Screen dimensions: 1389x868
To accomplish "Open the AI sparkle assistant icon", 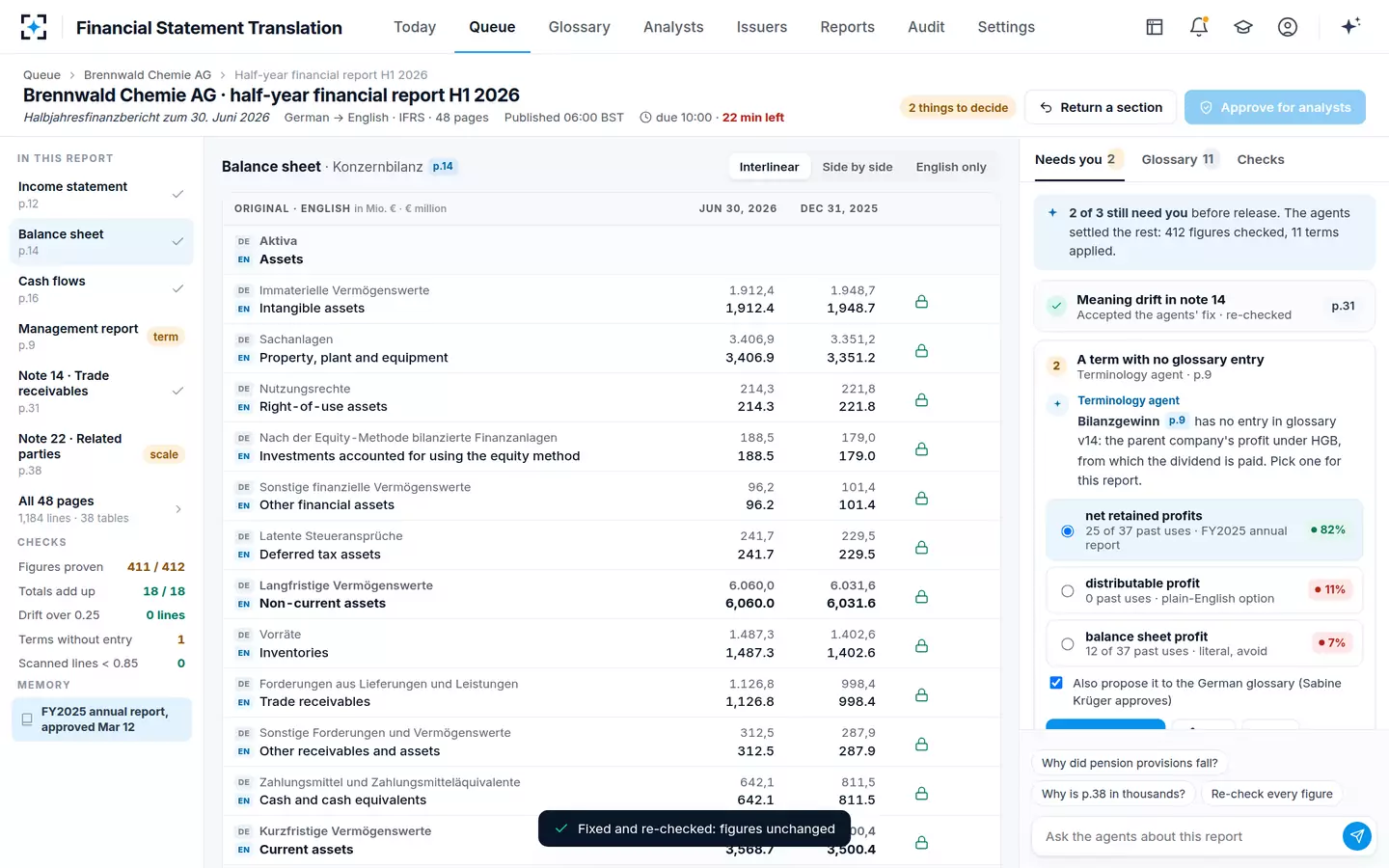I will point(1350,26).
